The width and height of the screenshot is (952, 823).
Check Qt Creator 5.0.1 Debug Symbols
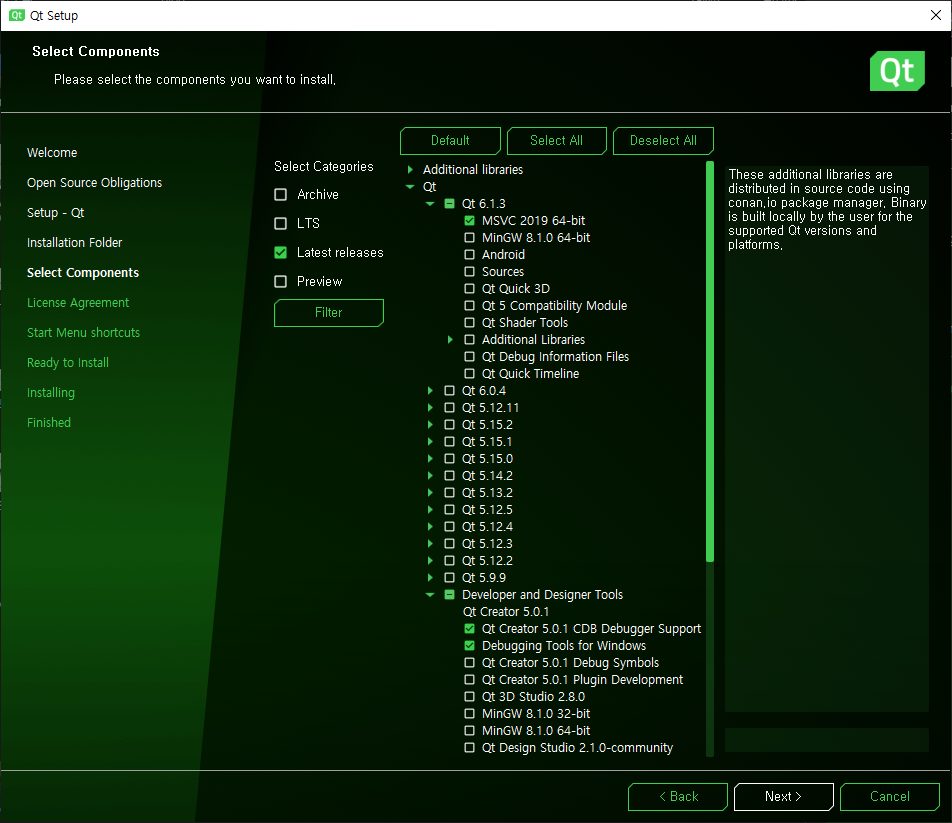tap(469, 663)
